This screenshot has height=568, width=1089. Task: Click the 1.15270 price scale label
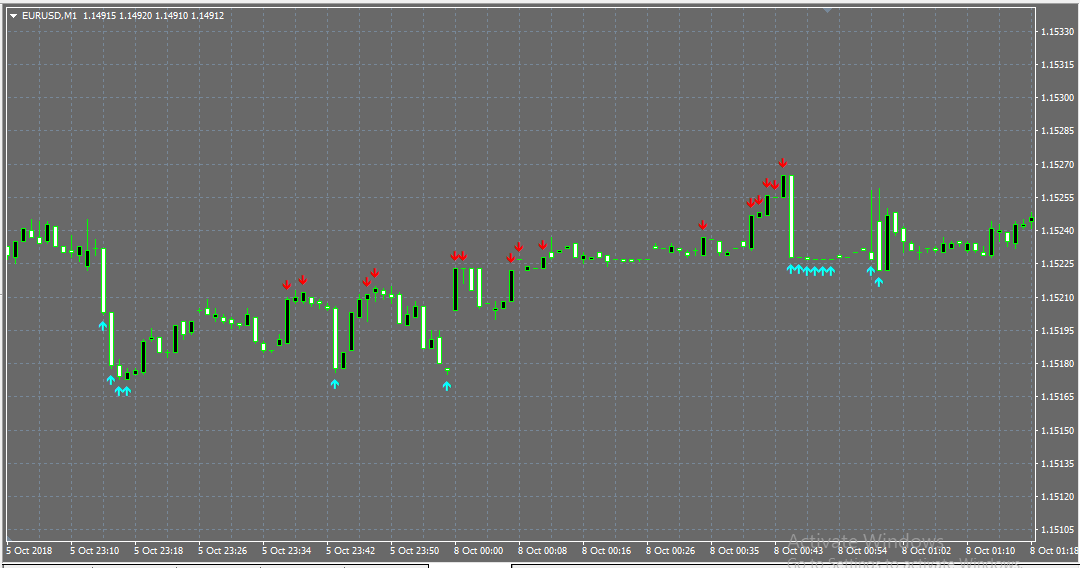tap(1056, 165)
